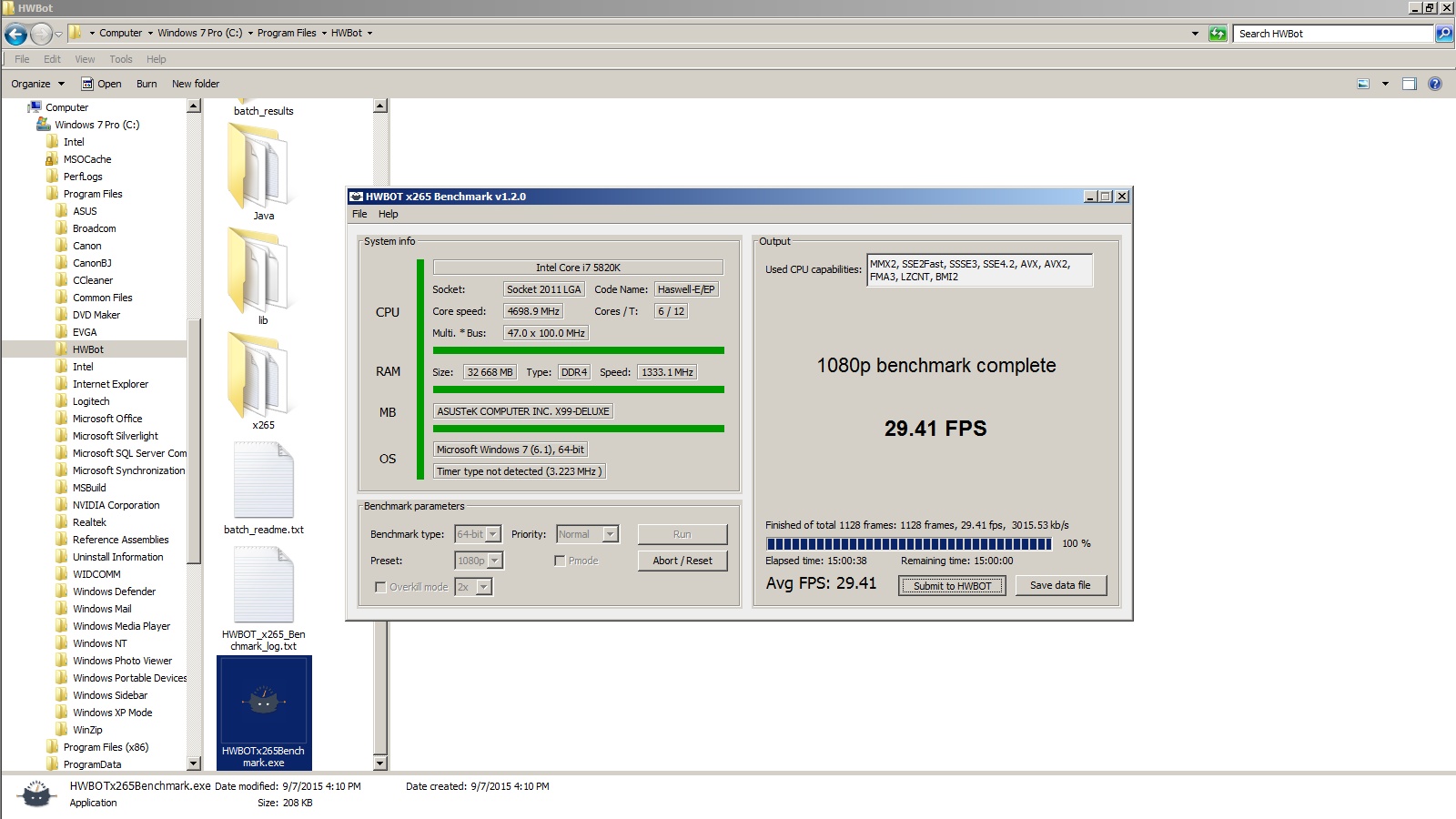
Task: Open the Explorer View menu
Action: (85, 59)
